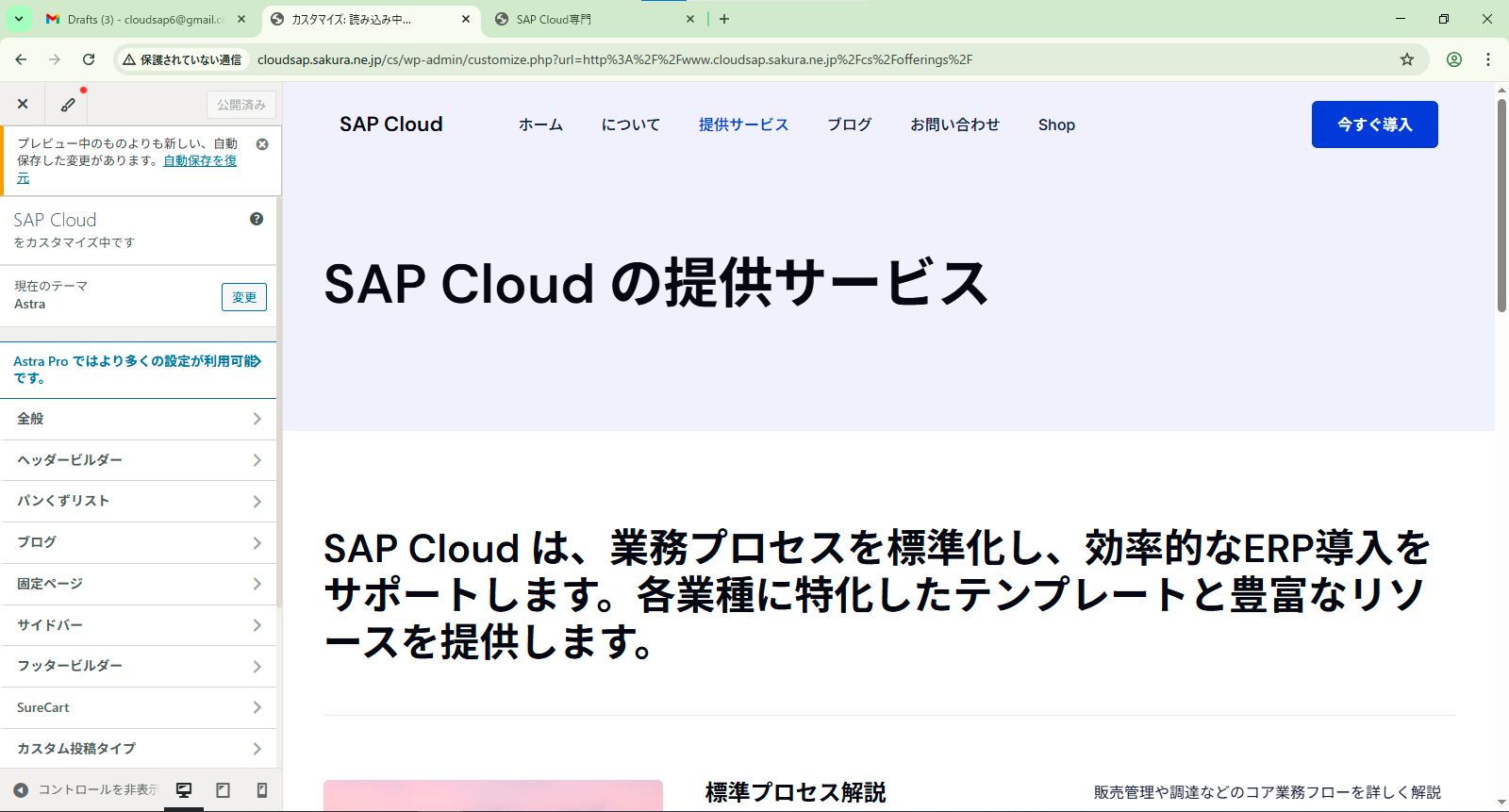Click the 今すぐ導入 button

tap(1375, 124)
